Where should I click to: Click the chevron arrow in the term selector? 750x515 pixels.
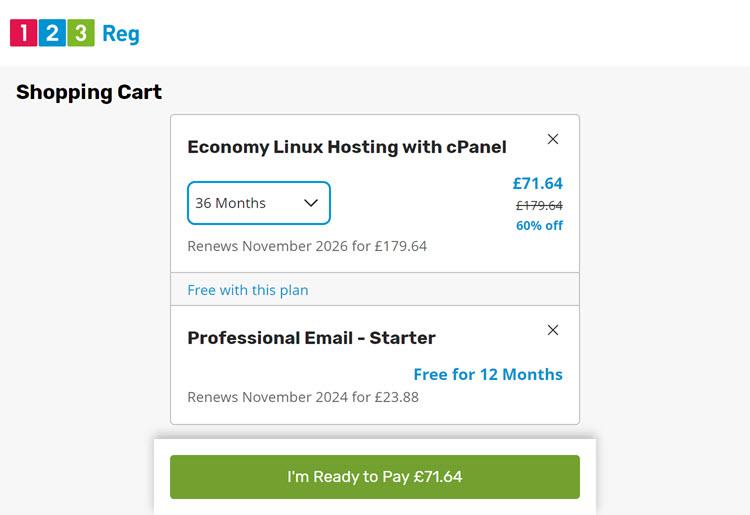coord(311,203)
